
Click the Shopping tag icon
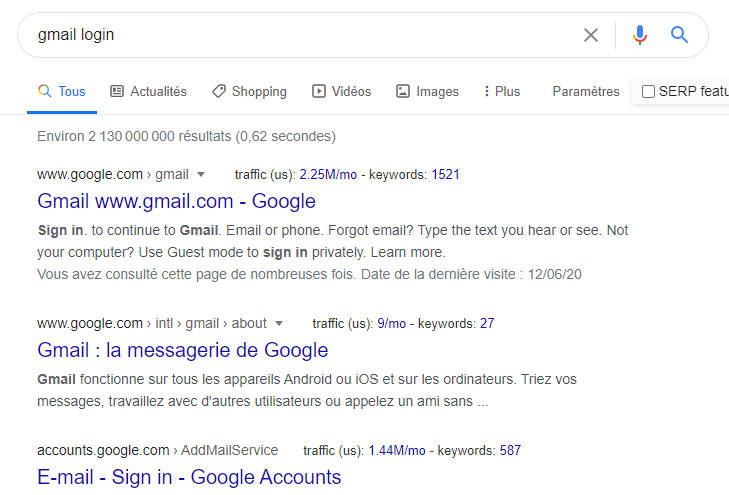(219, 91)
